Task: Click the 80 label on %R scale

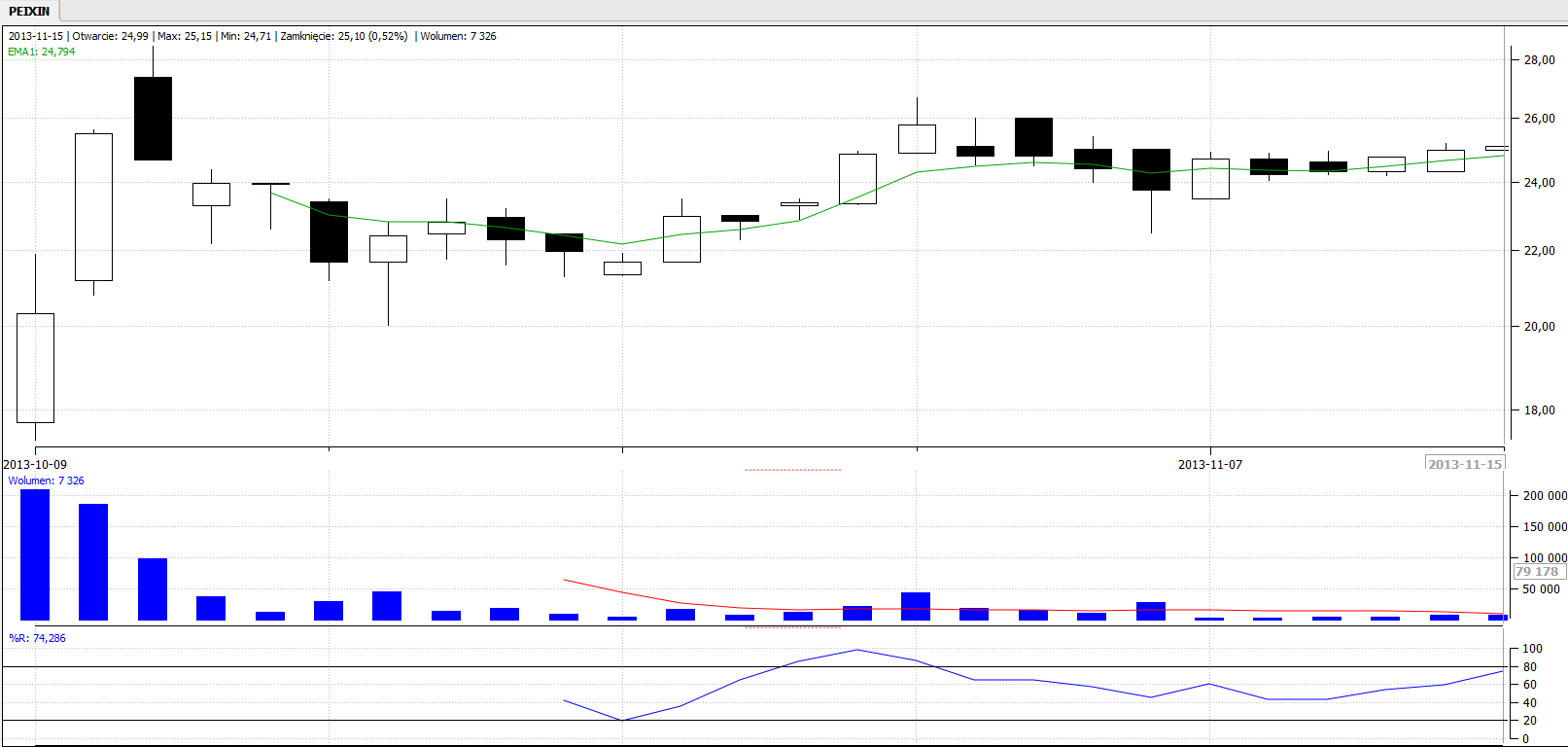Action: [1529, 667]
